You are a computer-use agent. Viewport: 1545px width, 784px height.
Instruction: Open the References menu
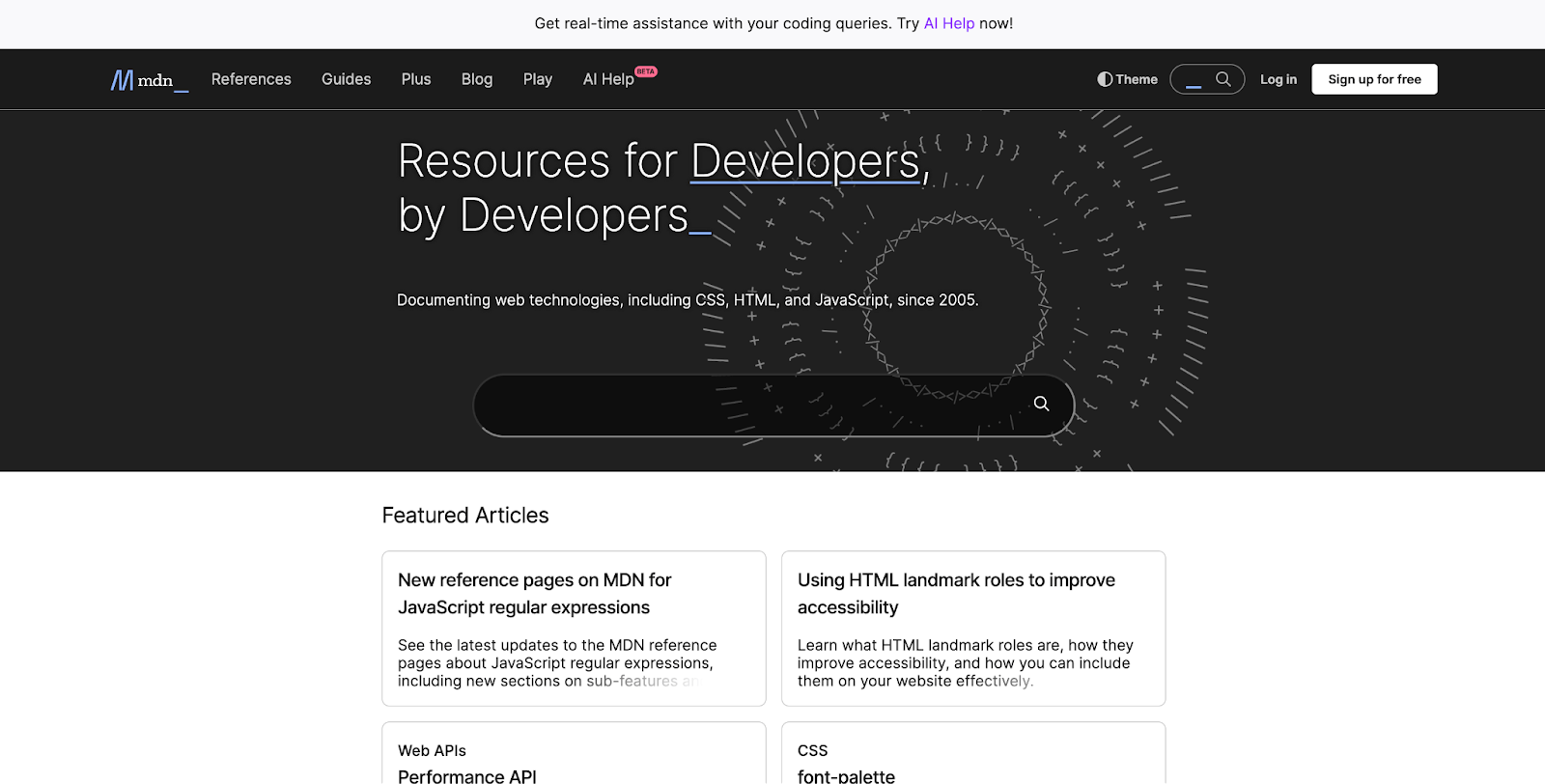[x=251, y=79]
